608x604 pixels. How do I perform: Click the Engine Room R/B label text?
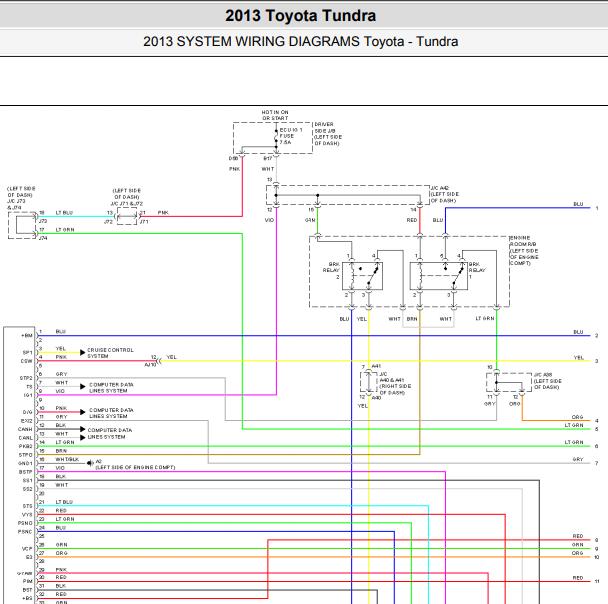[x=524, y=250]
